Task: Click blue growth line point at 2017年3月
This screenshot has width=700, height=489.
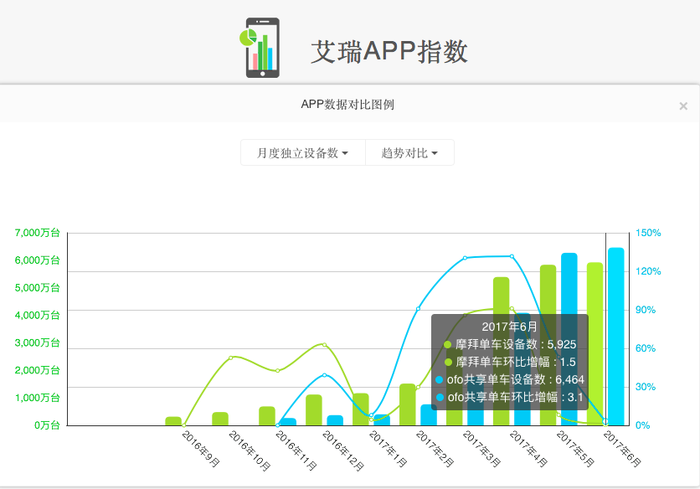Action: [465, 258]
